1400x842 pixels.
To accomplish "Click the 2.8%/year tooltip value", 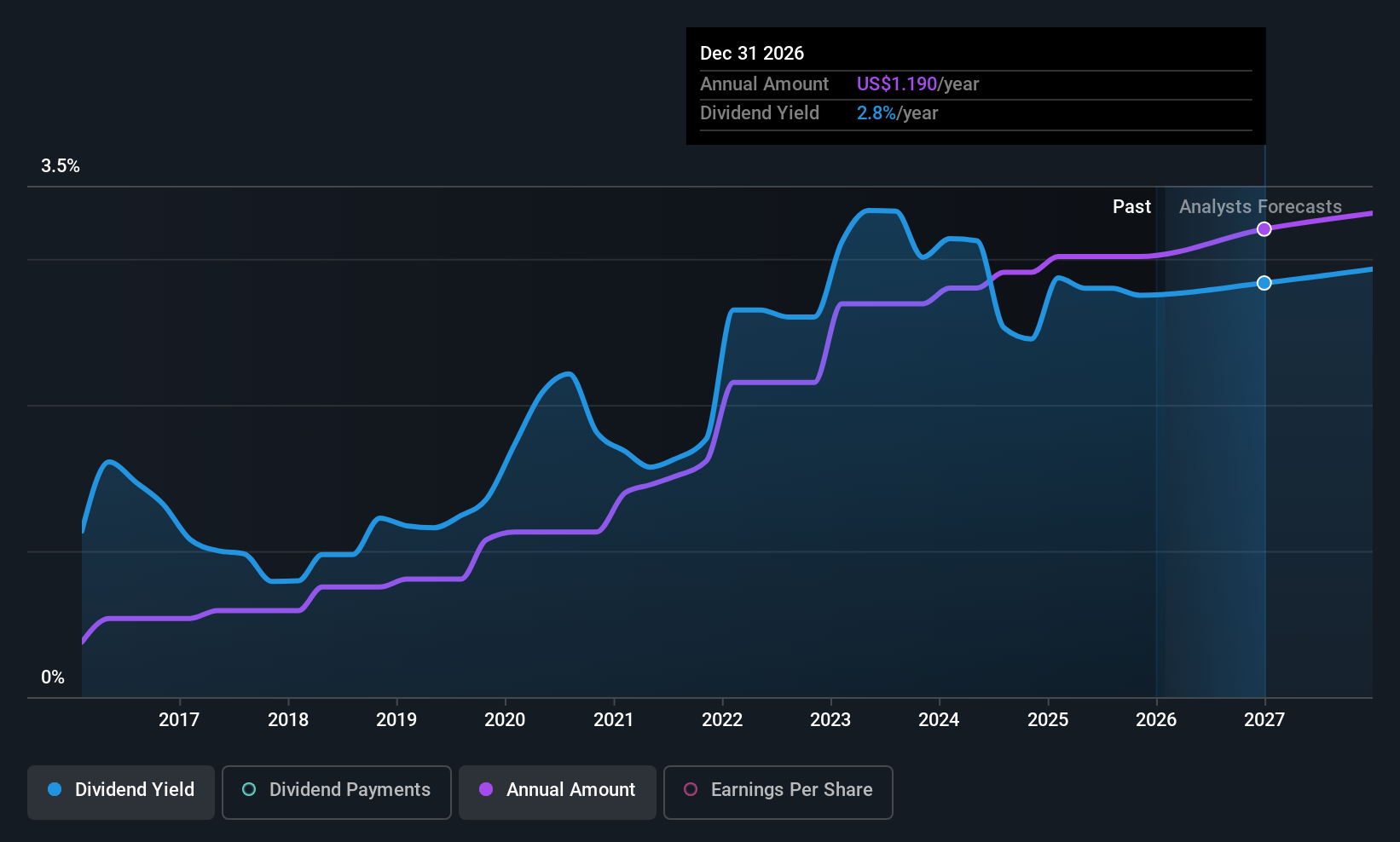I will 897,113.
